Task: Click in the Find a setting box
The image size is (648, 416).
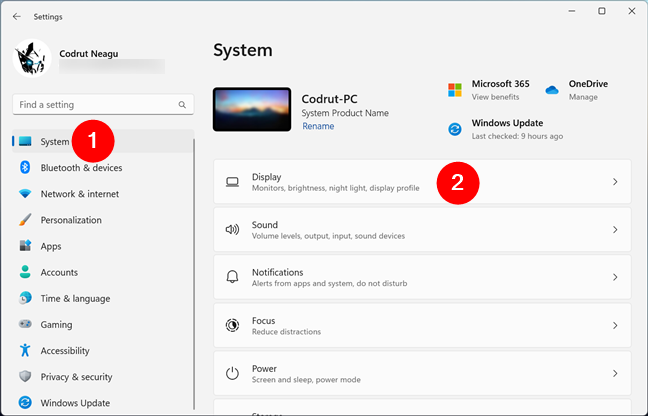Action: 95,104
